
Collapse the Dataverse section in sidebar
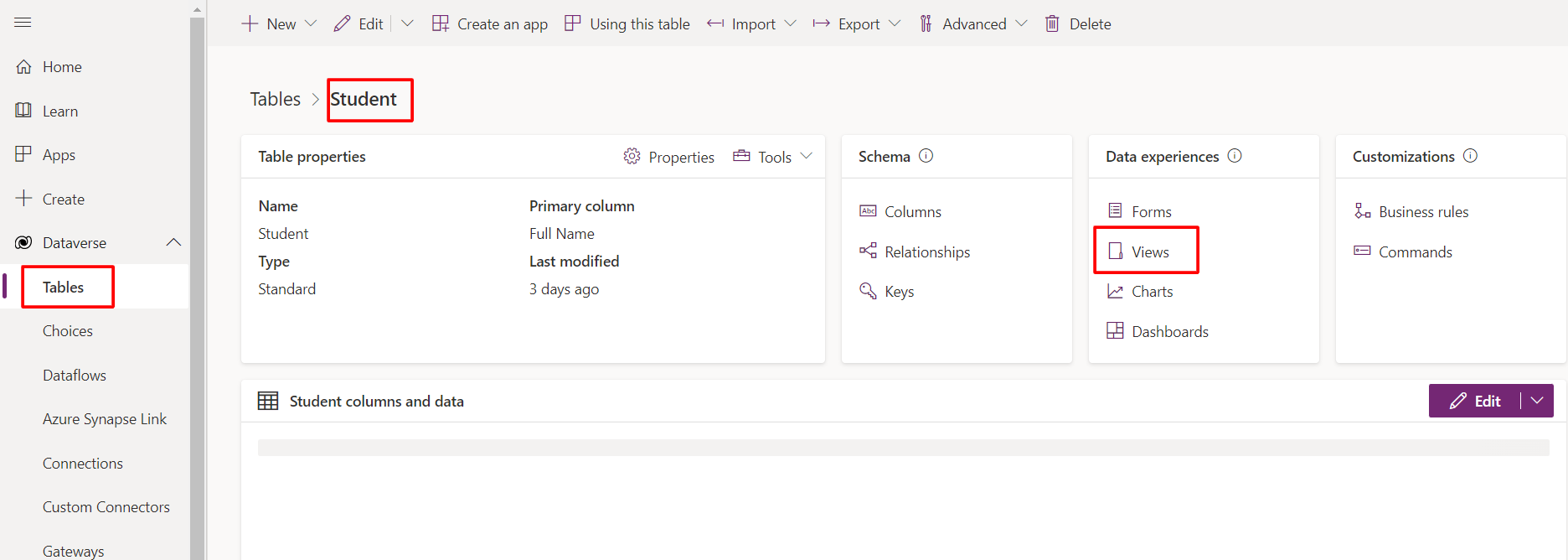click(x=173, y=242)
